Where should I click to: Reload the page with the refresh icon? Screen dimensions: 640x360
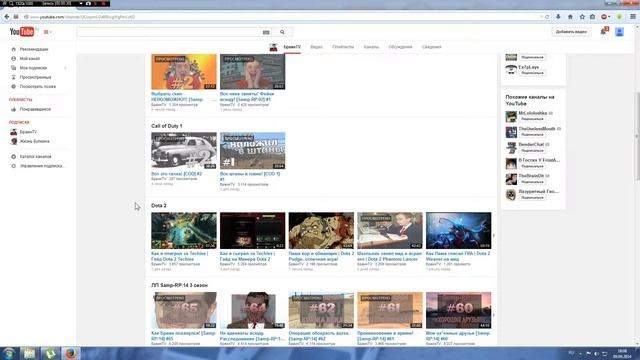tap(547, 17)
